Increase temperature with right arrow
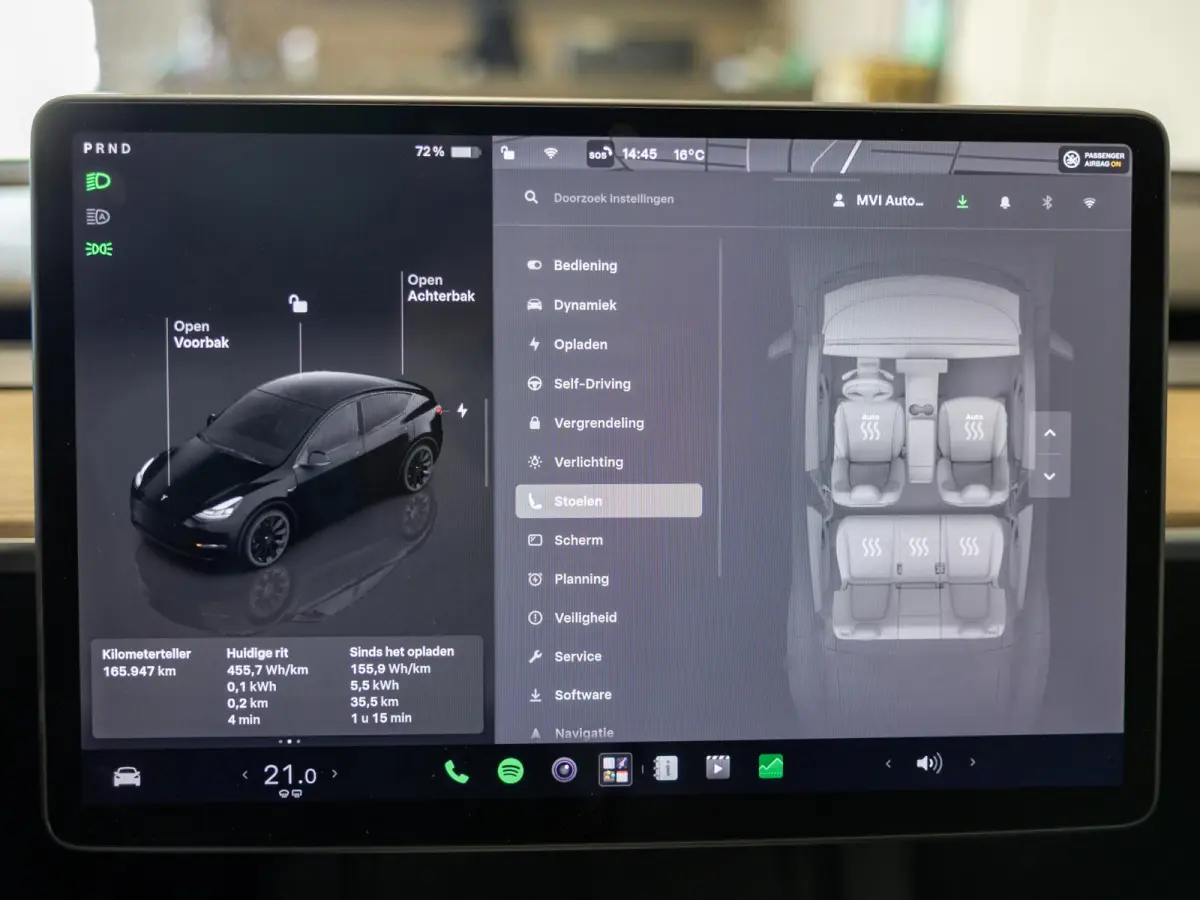The height and width of the screenshot is (900, 1200). [x=334, y=773]
